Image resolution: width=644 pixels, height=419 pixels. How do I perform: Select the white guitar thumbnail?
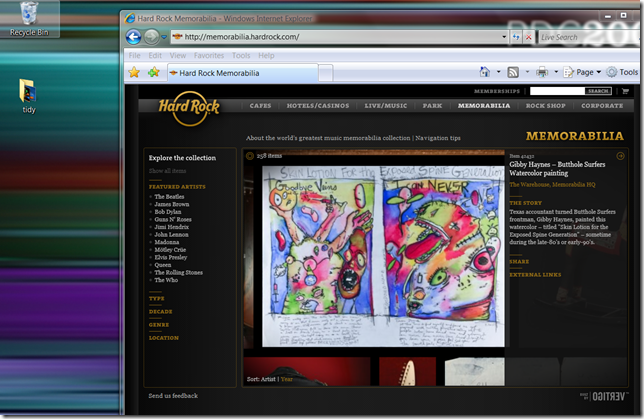[x=407, y=371]
